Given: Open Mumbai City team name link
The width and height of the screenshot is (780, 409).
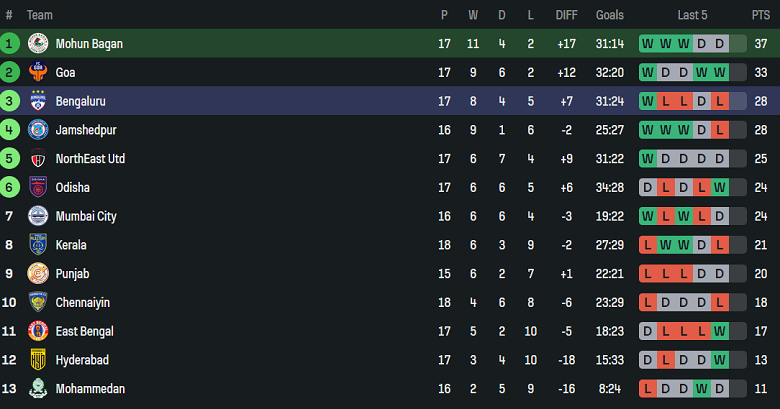Looking at the screenshot, I should [86, 216].
